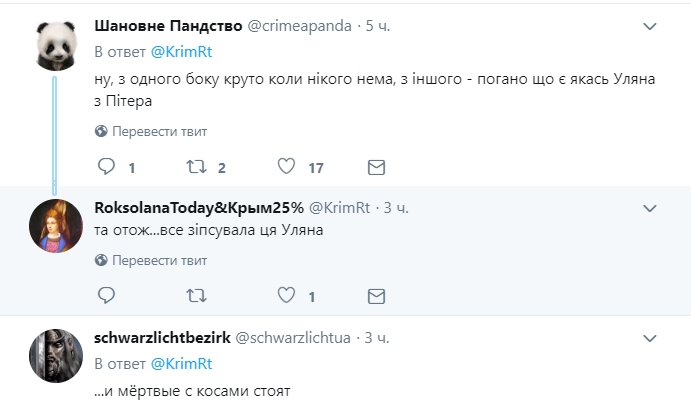Click RoksolanaToday's portrait avatar
This screenshot has width=691, height=406.
(x=58, y=225)
